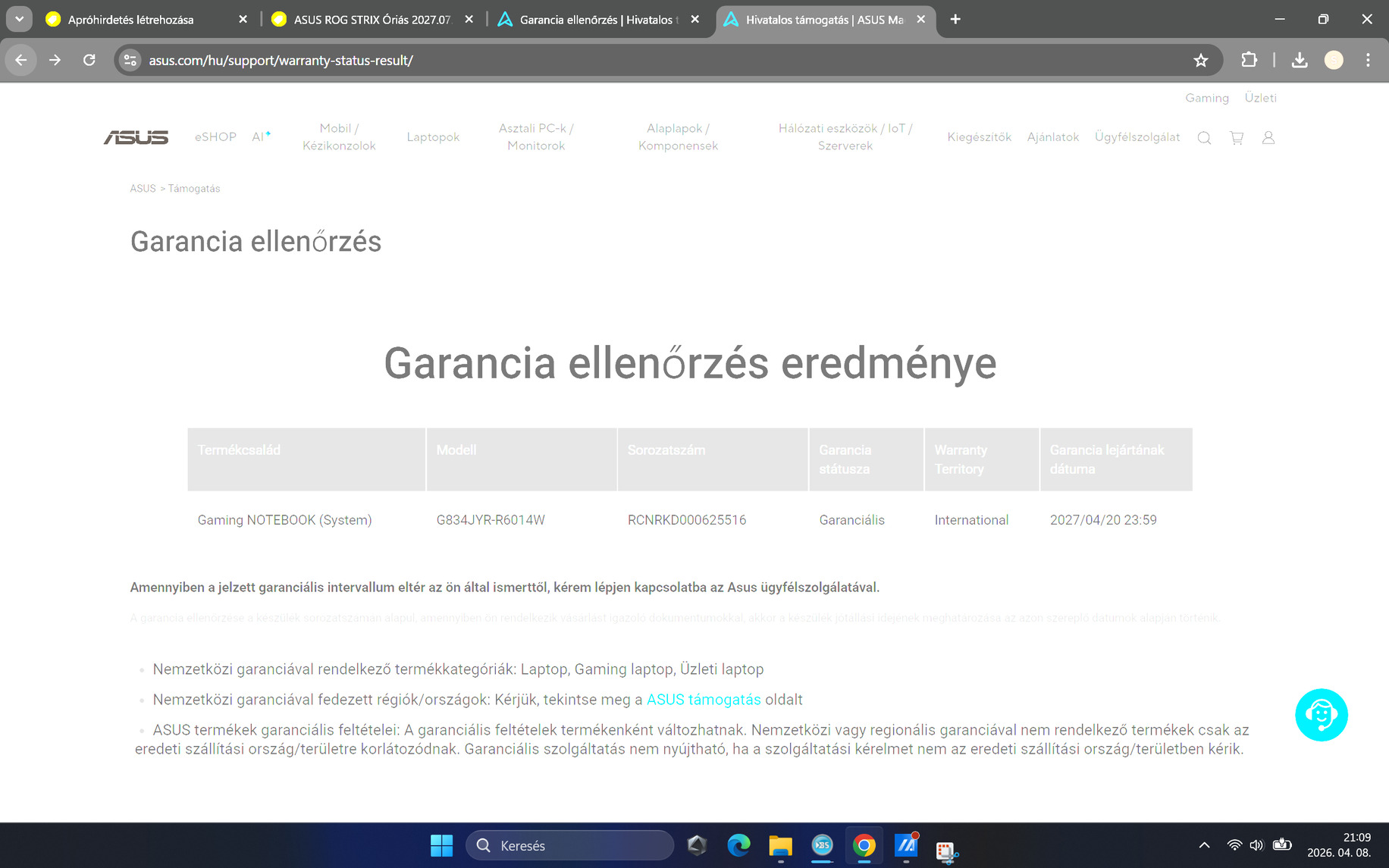
Task: Open the Mobil / Kézikonzolok menu
Action: coord(339,137)
